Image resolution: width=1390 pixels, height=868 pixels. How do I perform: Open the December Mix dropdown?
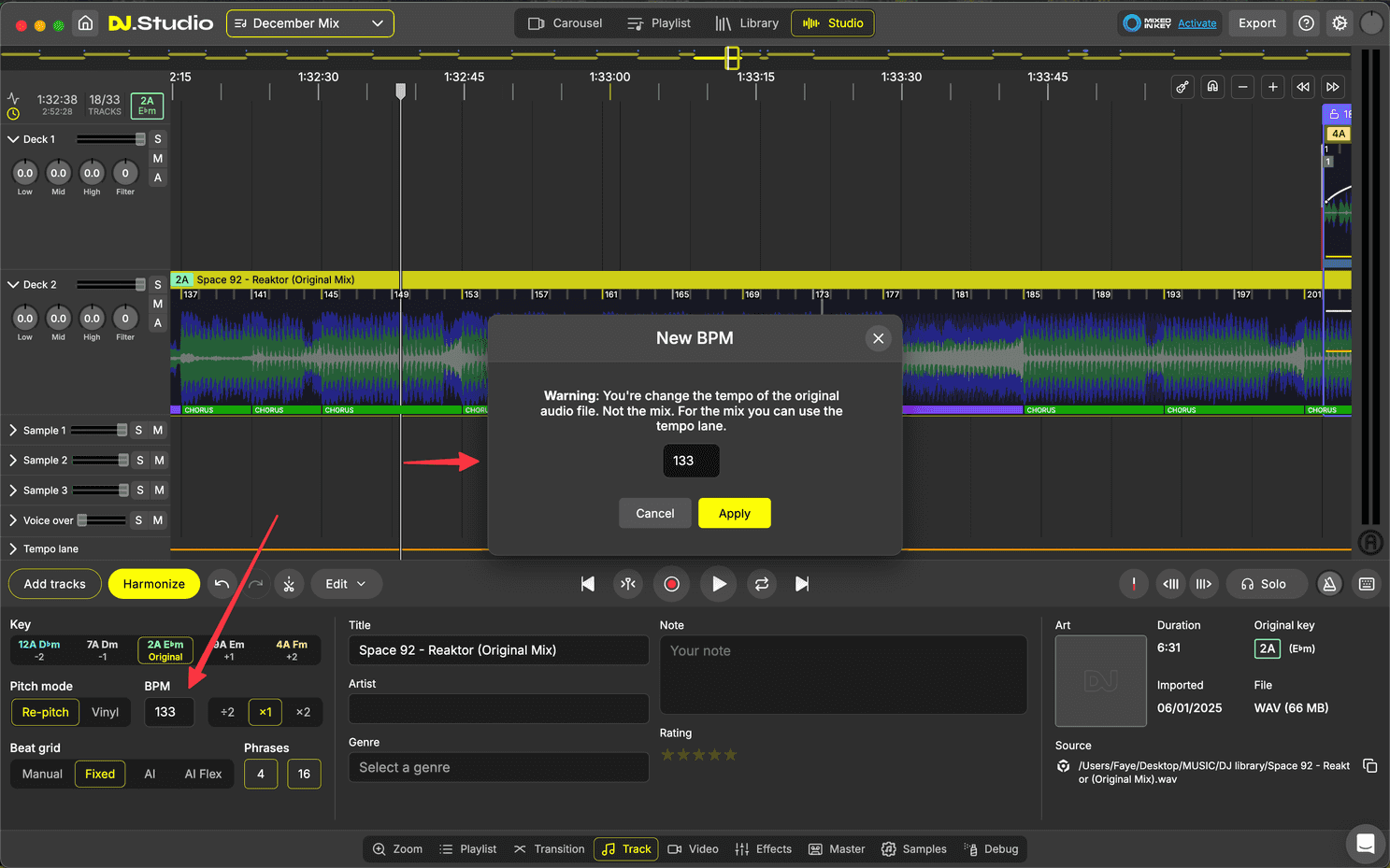309,23
